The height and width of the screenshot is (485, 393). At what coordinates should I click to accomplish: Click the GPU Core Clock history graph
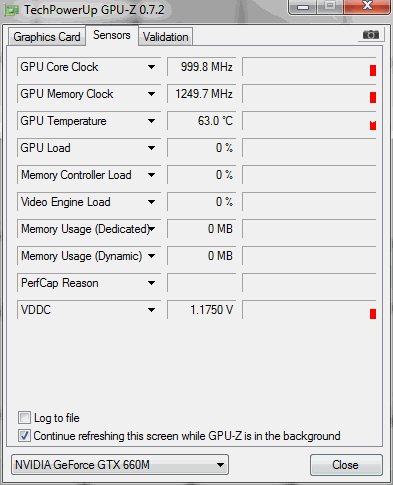[309, 67]
